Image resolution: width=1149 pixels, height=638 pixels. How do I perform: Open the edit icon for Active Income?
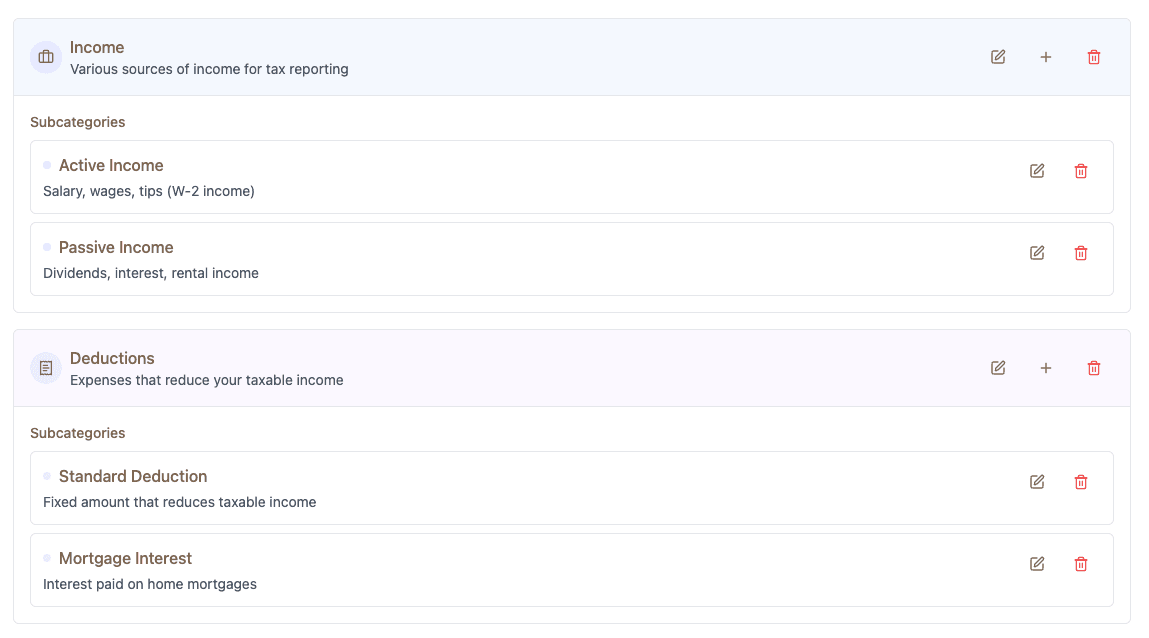pos(1037,171)
